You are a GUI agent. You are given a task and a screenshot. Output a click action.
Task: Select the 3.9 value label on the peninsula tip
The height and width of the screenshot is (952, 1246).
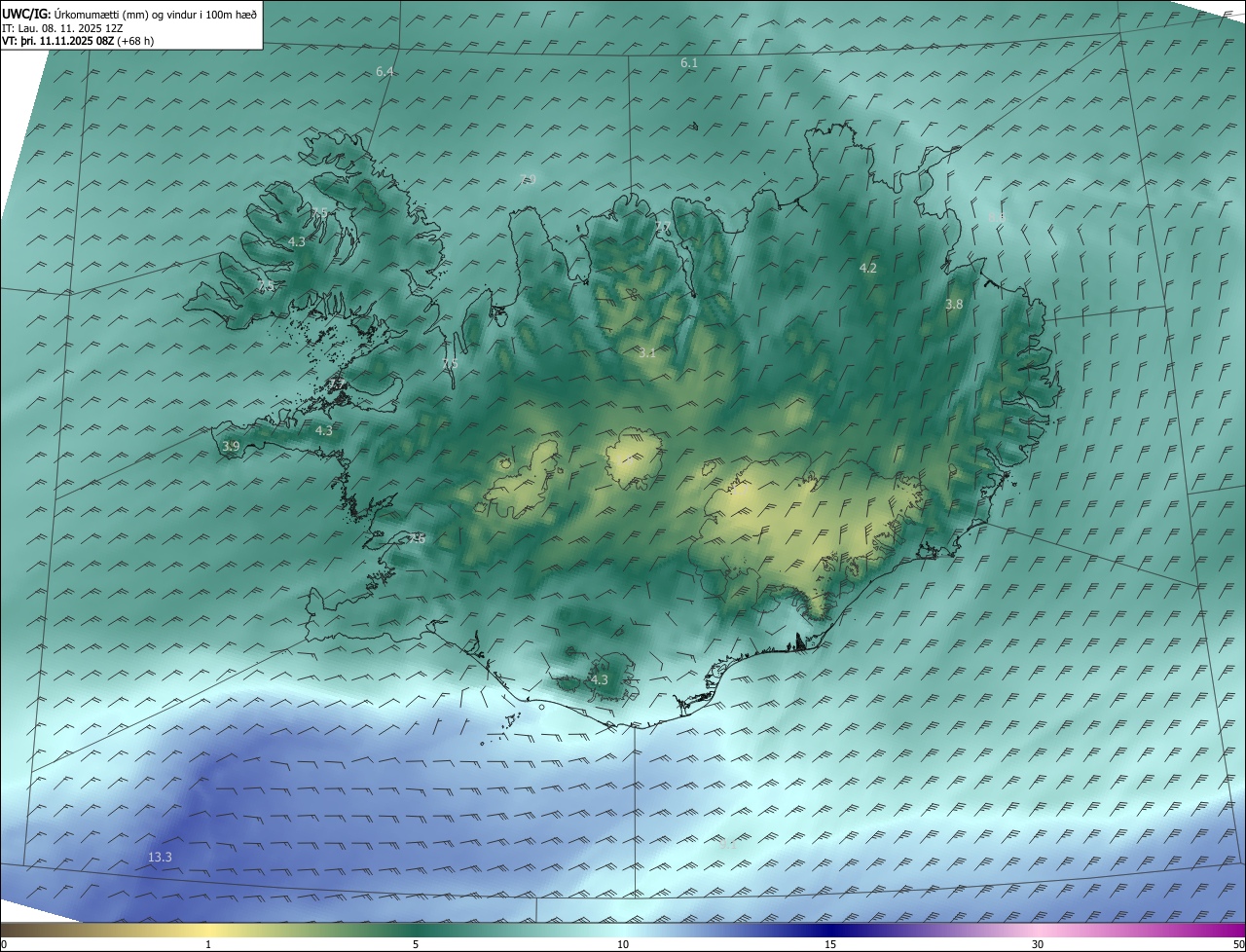point(231,447)
